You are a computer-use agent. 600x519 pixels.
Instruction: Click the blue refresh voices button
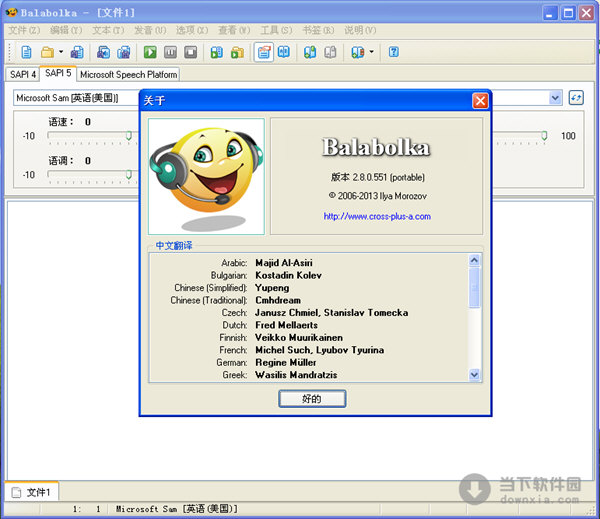pyautogui.click(x=576, y=98)
